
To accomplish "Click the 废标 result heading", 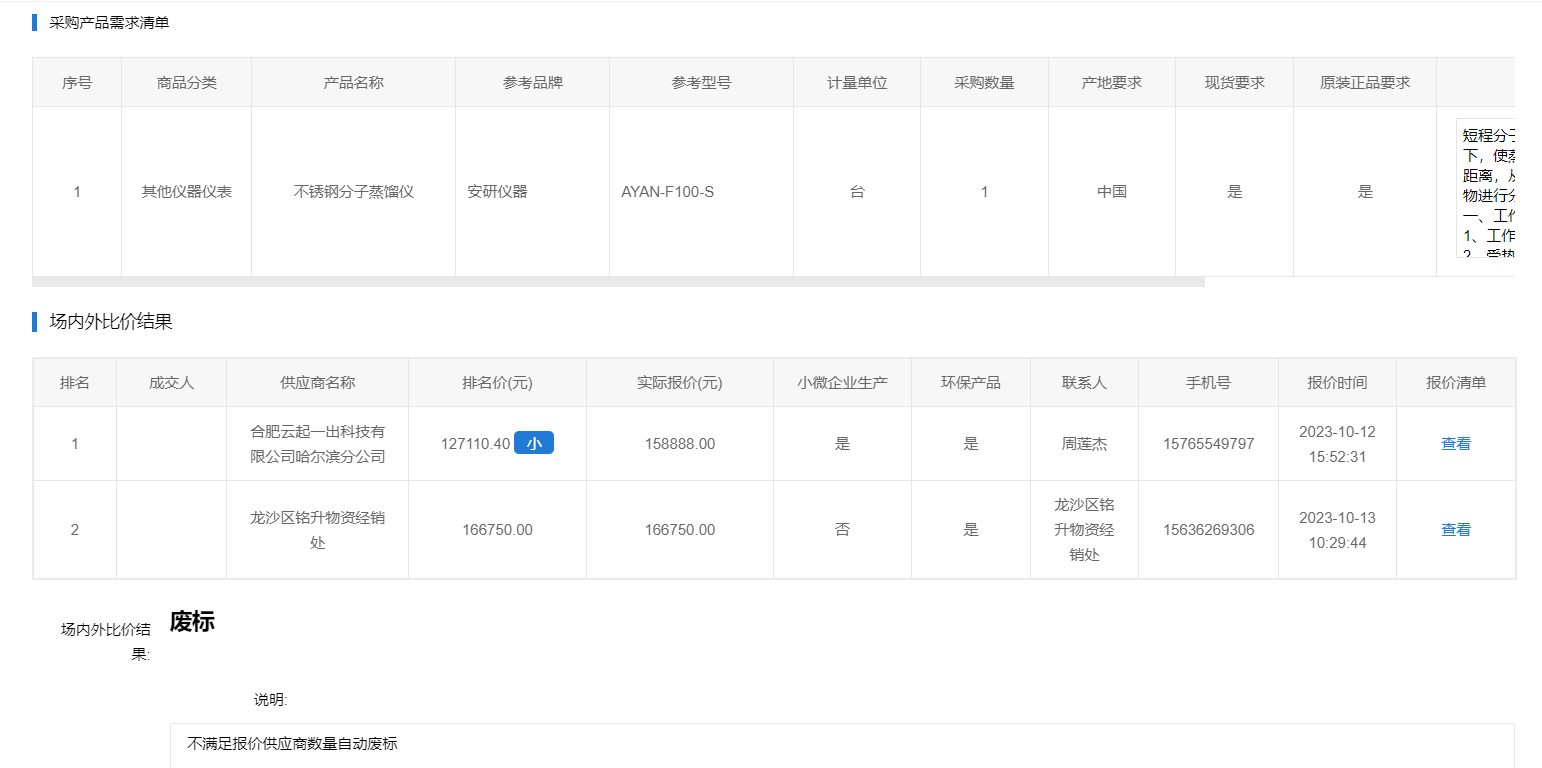I will click(192, 622).
